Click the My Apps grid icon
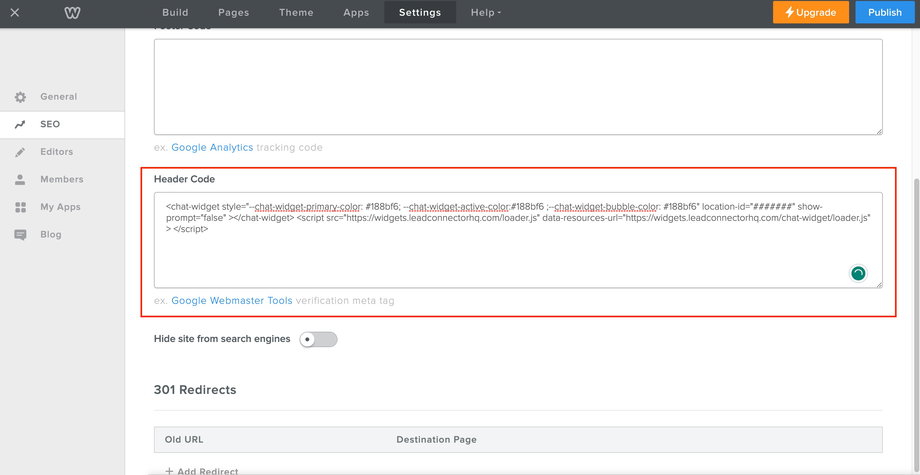Image resolution: width=920 pixels, height=475 pixels. point(20,207)
